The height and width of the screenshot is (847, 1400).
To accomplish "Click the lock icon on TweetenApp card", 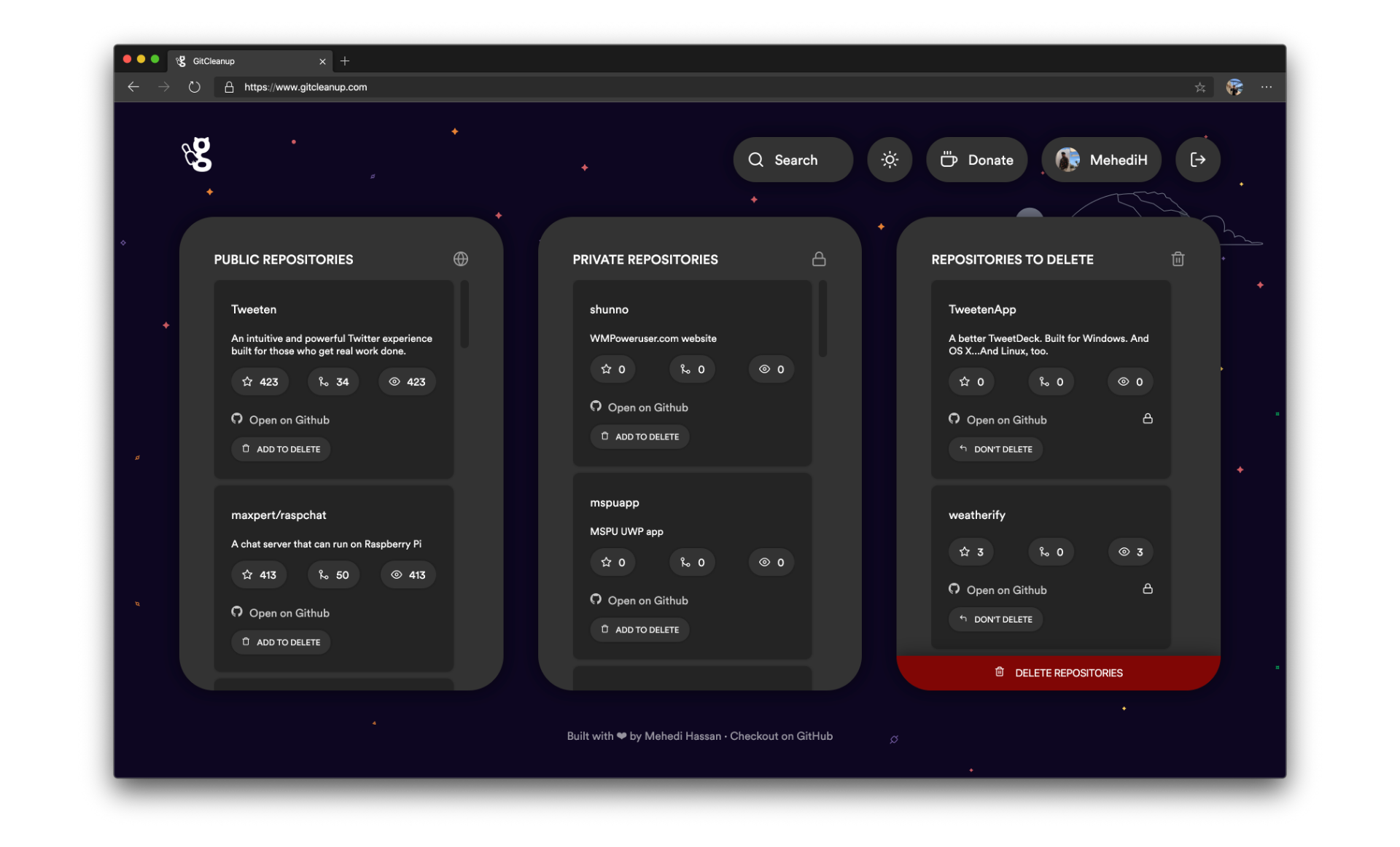I will 1147,419.
